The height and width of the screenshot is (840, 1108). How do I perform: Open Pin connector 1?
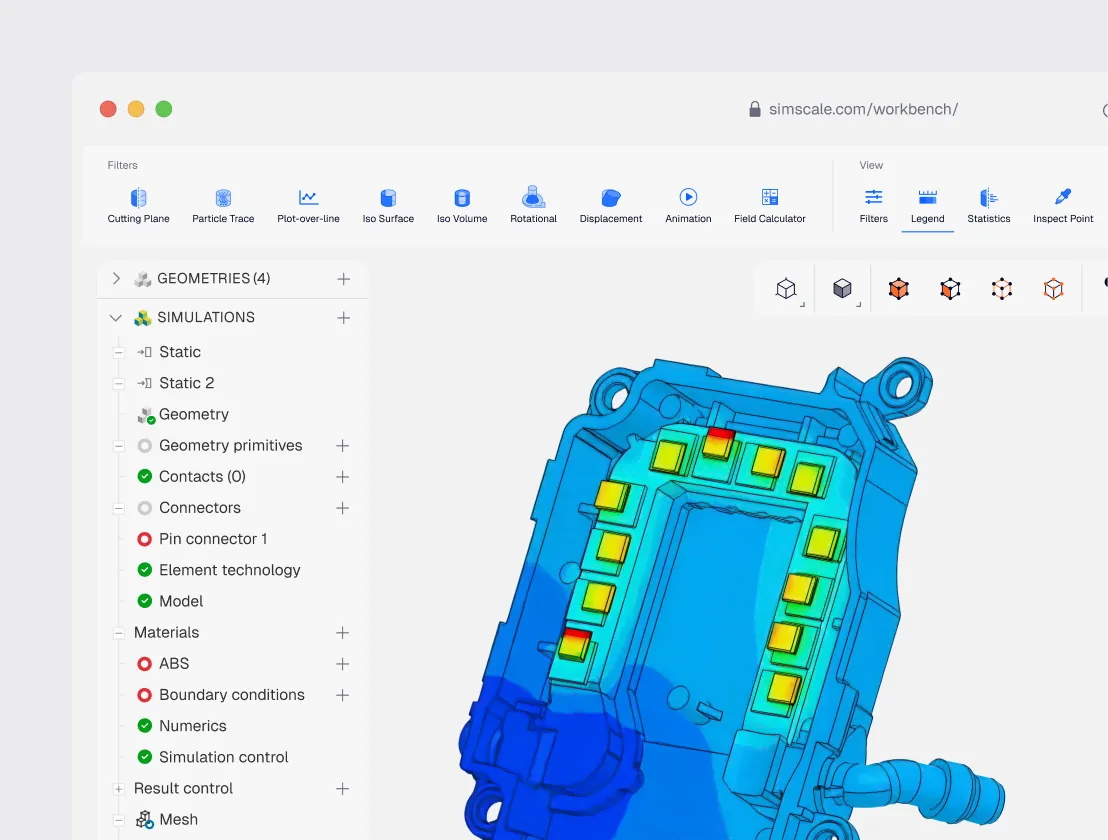pyautogui.click(x=213, y=539)
